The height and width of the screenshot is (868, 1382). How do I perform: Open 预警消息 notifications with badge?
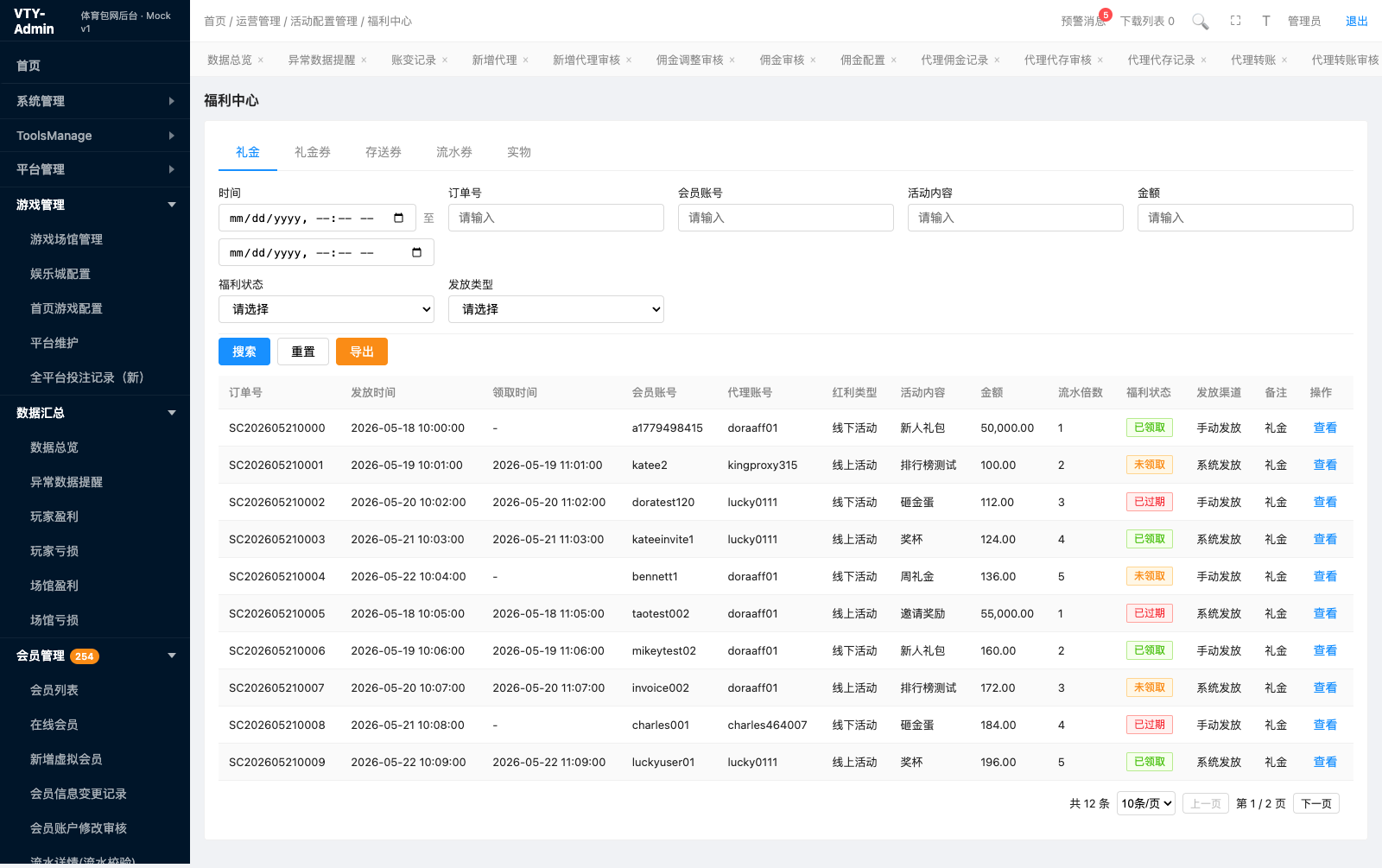tap(1085, 20)
